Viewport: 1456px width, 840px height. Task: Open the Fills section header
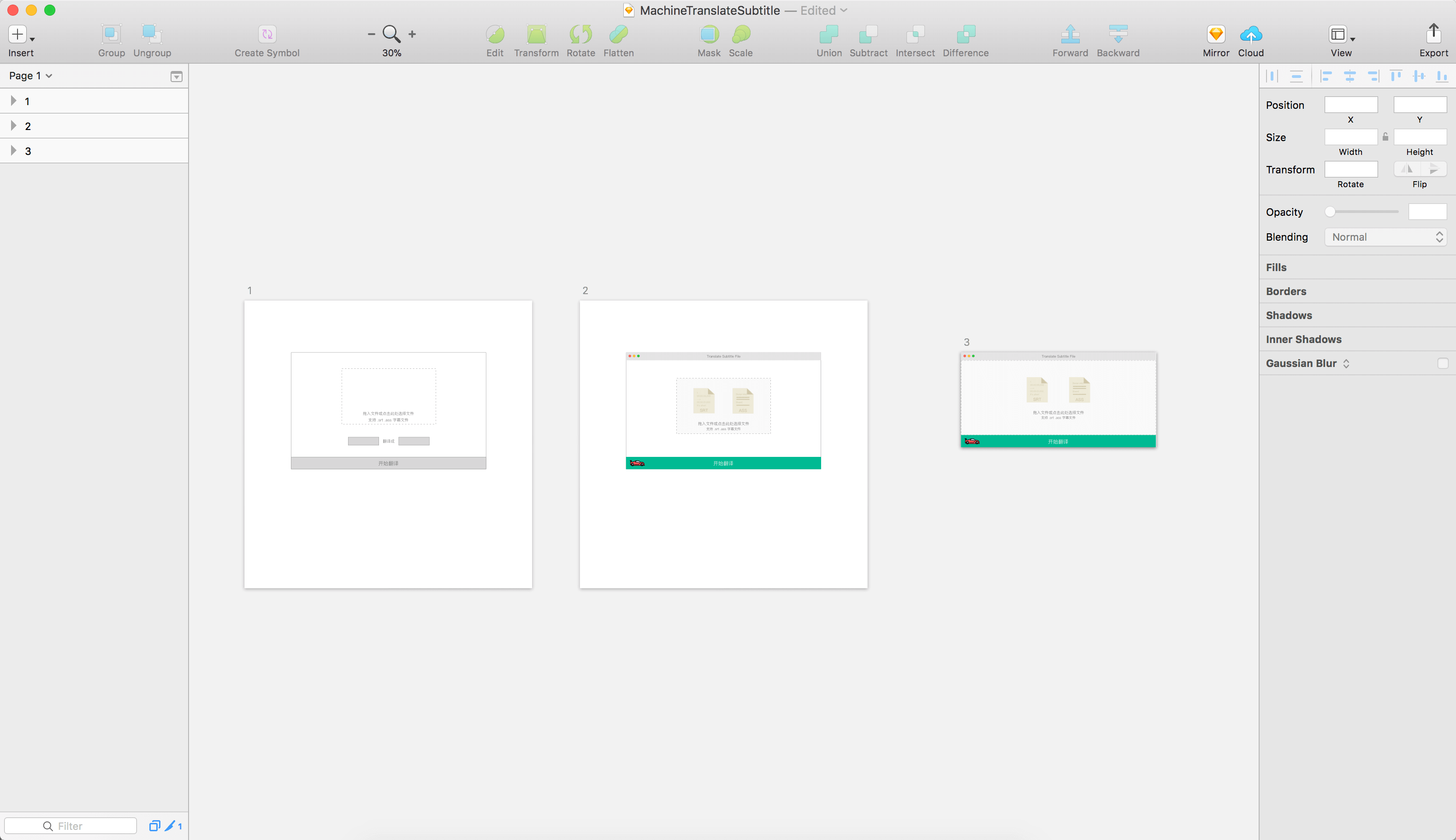(x=1277, y=267)
